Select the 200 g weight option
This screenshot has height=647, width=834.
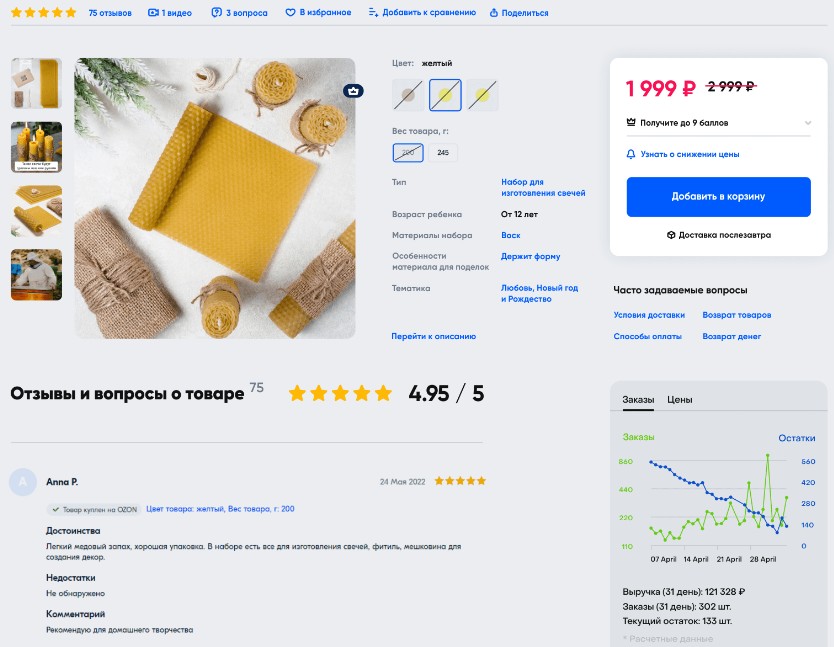click(408, 153)
